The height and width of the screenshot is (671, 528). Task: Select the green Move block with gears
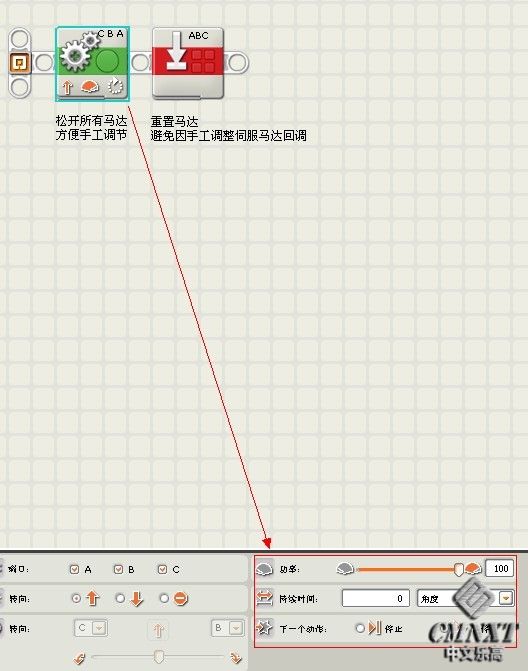click(92, 63)
